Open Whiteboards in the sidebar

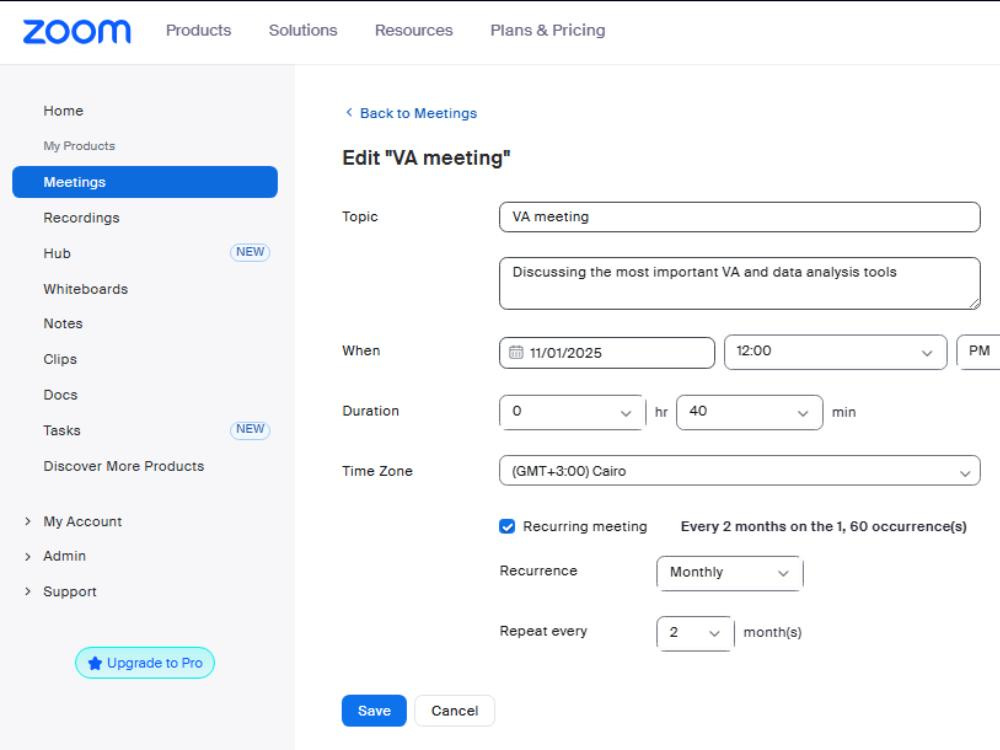pyautogui.click(x=85, y=289)
